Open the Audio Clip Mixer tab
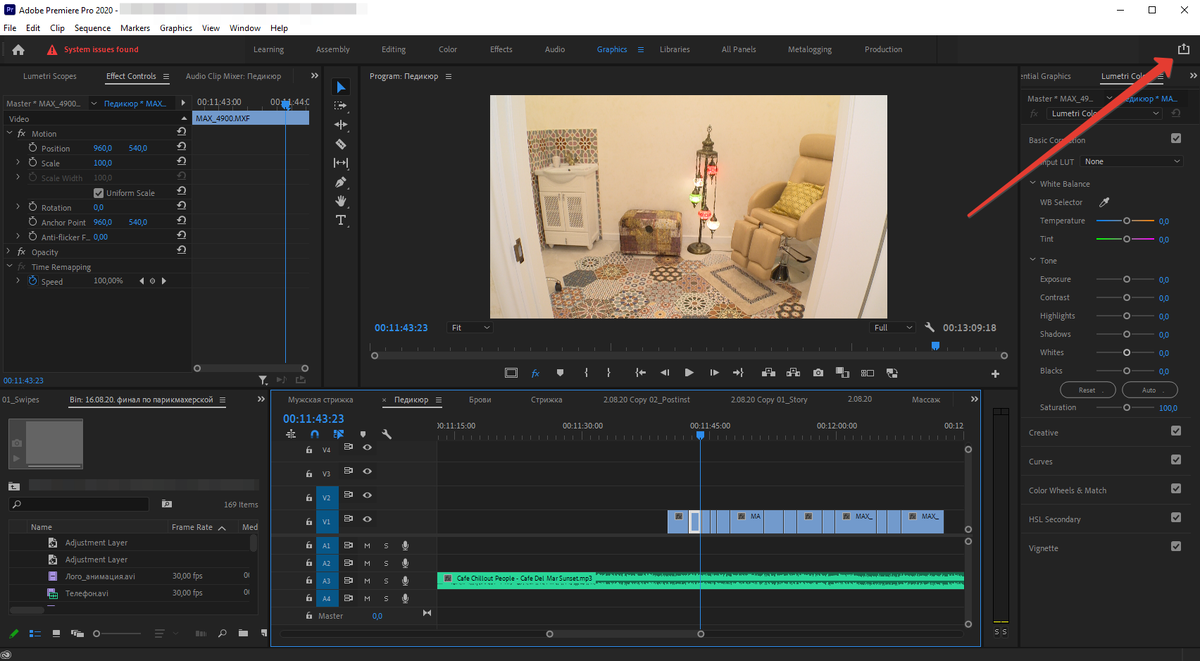Image resolution: width=1200 pixels, height=661 pixels. coord(233,76)
